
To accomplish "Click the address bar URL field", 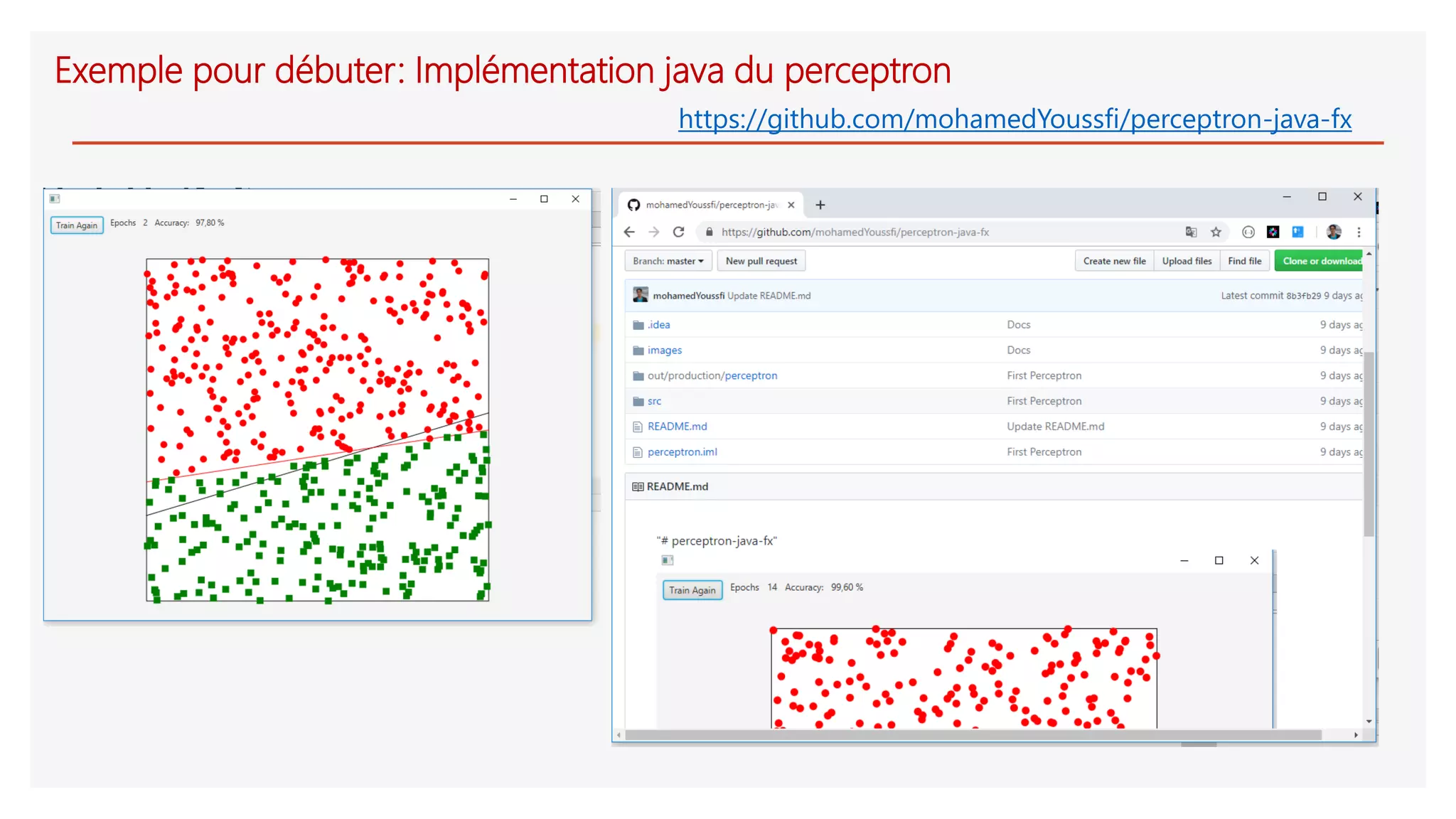I will [x=855, y=232].
